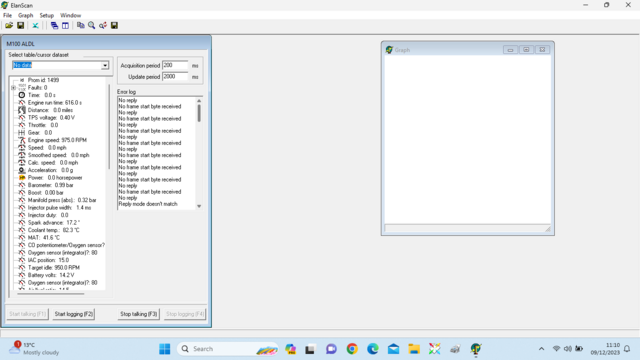The height and width of the screenshot is (360, 640).
Task: Click the gear shift icon beside Gear
Action: coord(22,133)
